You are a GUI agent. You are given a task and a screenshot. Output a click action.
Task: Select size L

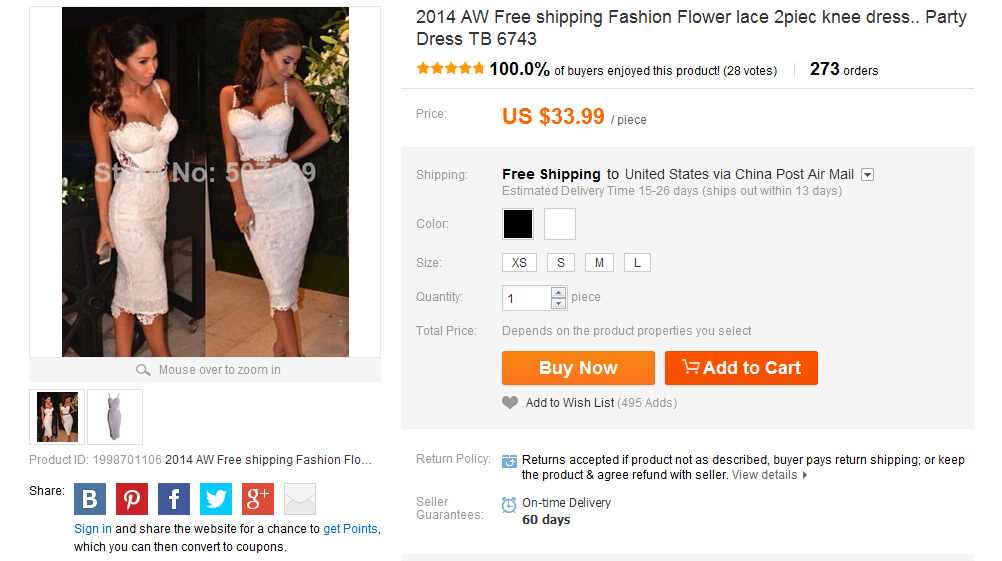(638, 263)
